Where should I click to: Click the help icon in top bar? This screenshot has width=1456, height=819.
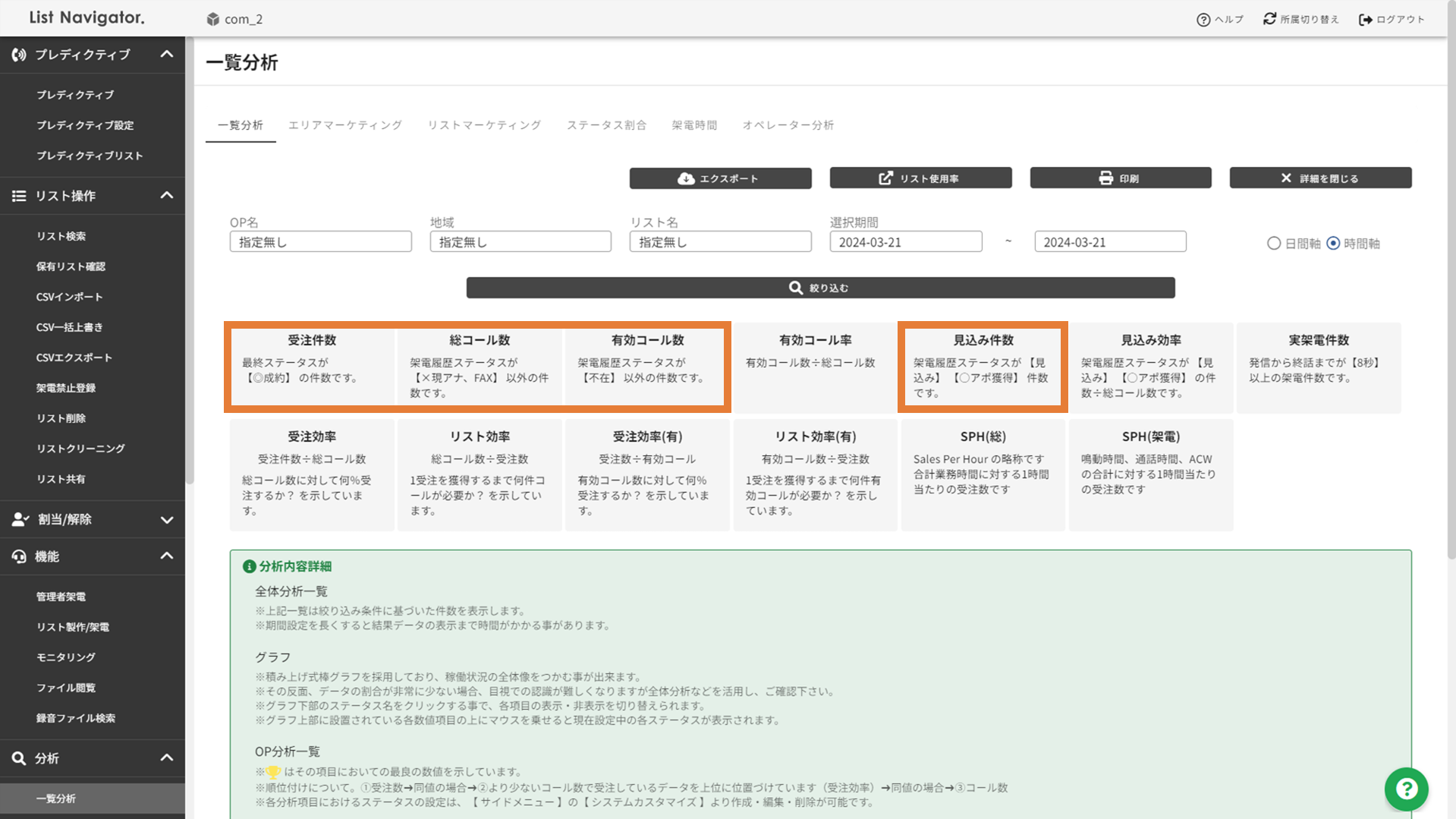click(x=1203, y=20)
